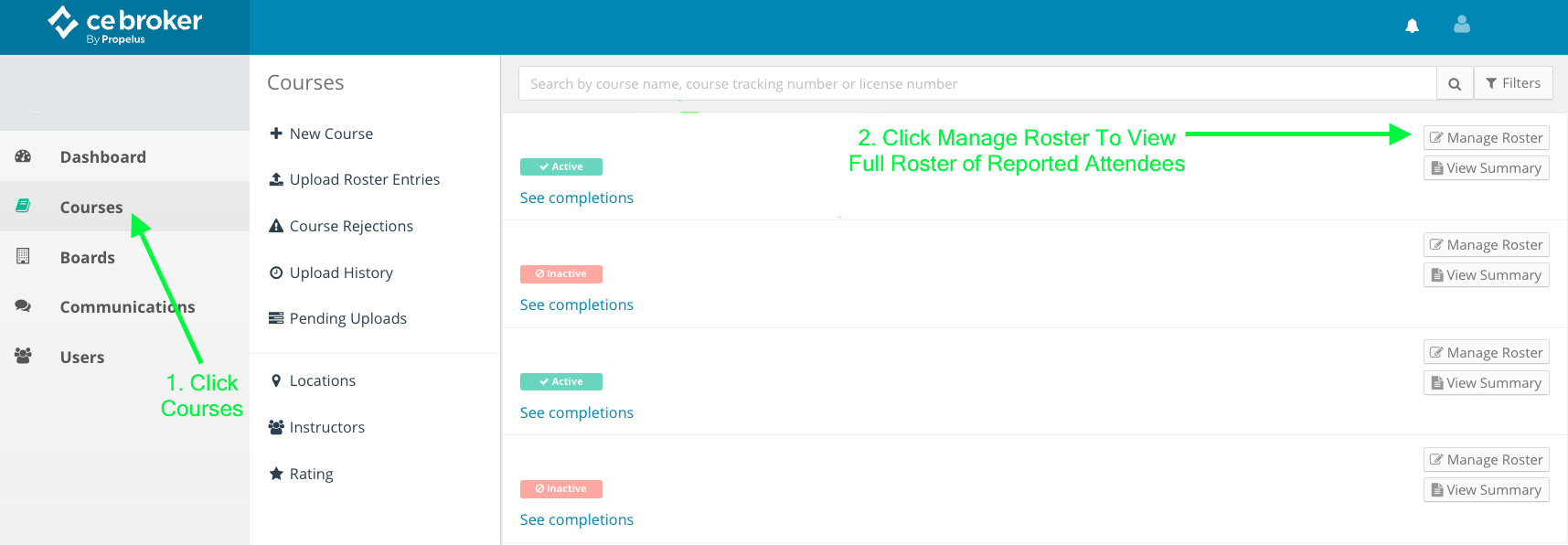Click the notification bell icon
The height and width of the screenshot is (545, 1568).
pyautogui.click(x=1412, y=26)
